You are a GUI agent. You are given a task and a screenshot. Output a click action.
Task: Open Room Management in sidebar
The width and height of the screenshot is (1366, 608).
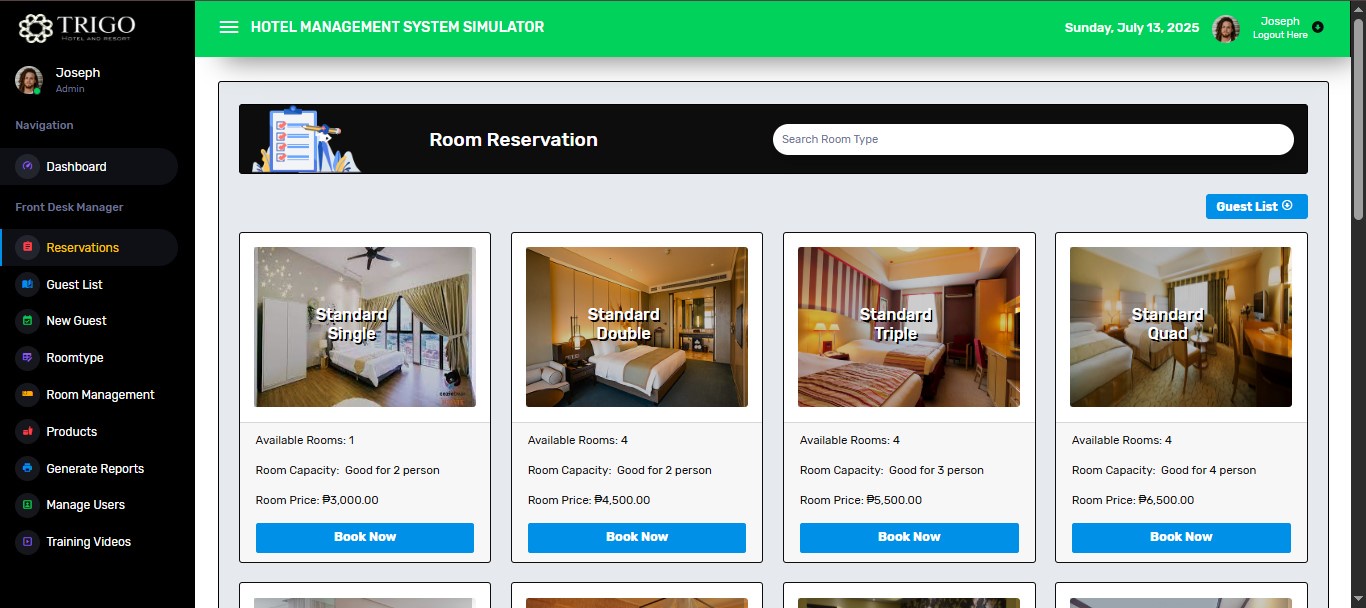90,395
